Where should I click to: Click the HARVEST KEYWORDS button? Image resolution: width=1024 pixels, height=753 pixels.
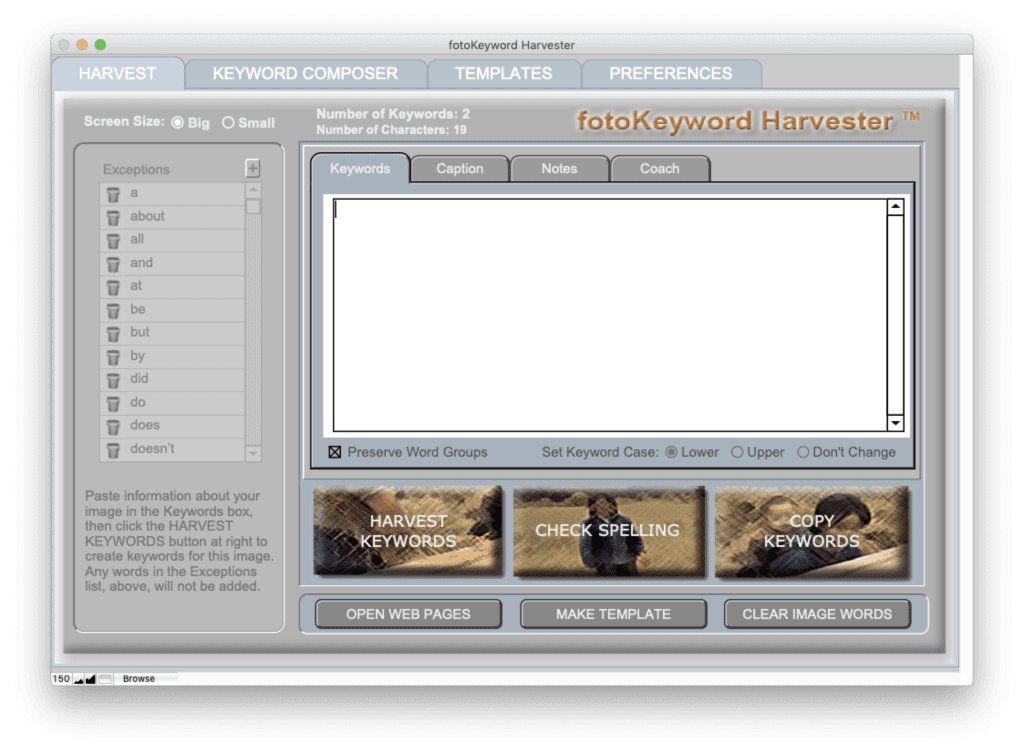(x=408, y=531)
